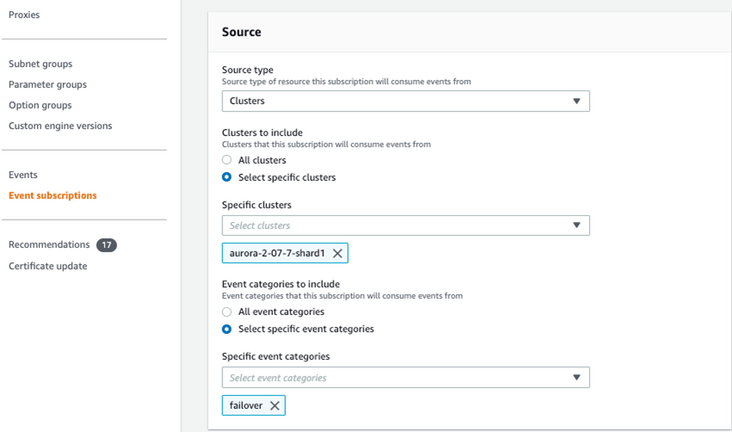Remove the failover event category tag
Image resolution: width=732 pixels, height=432 pixels.
[274, 405]
